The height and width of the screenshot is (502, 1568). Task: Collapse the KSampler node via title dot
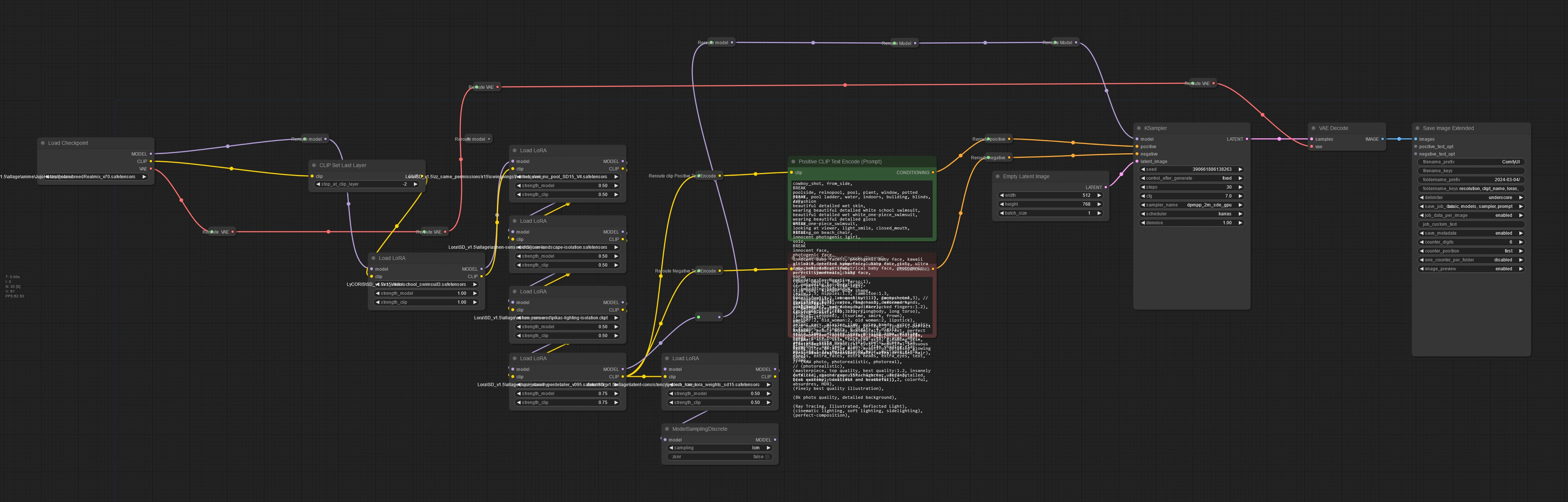point(1138,128)
